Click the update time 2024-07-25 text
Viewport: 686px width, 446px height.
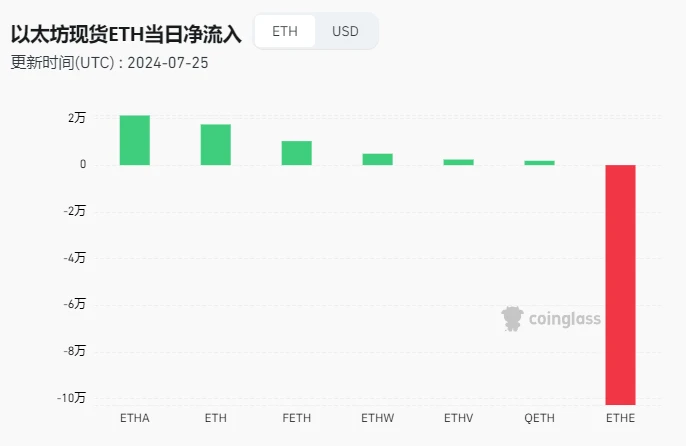click(x=169, y=62)
